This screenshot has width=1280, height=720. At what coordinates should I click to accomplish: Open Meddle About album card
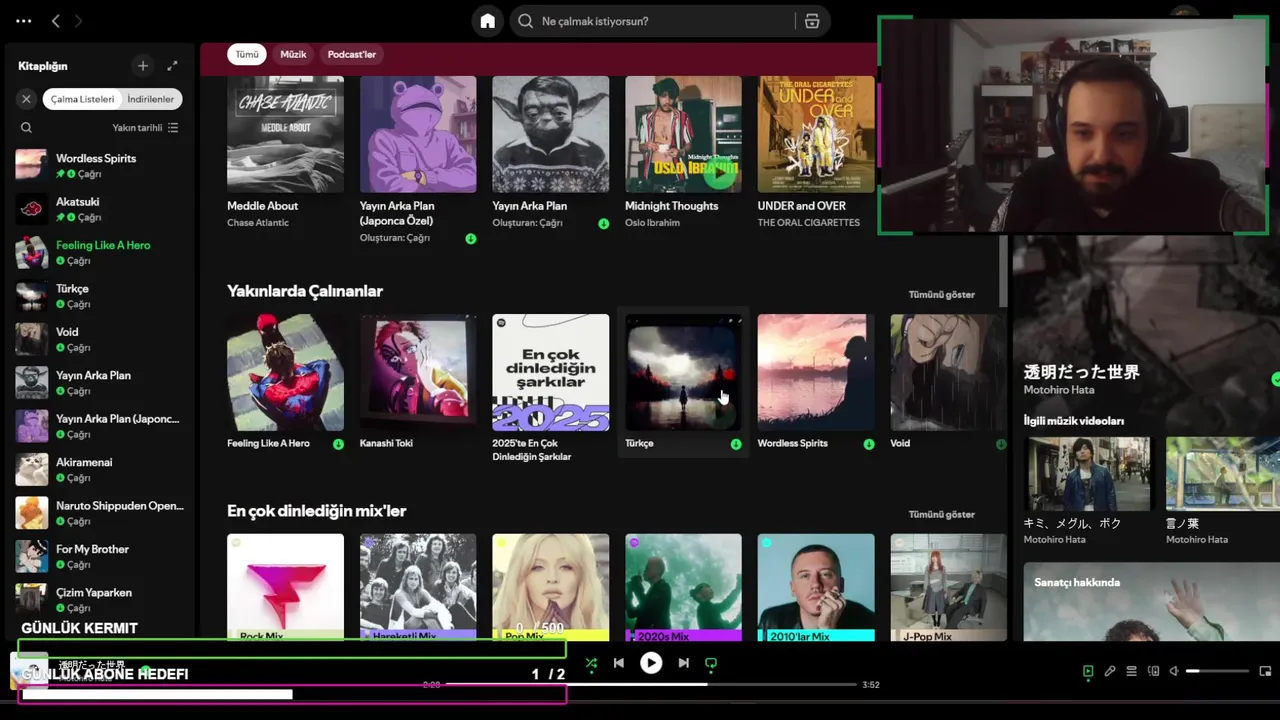pyautogui.click(x=285, y=152)
